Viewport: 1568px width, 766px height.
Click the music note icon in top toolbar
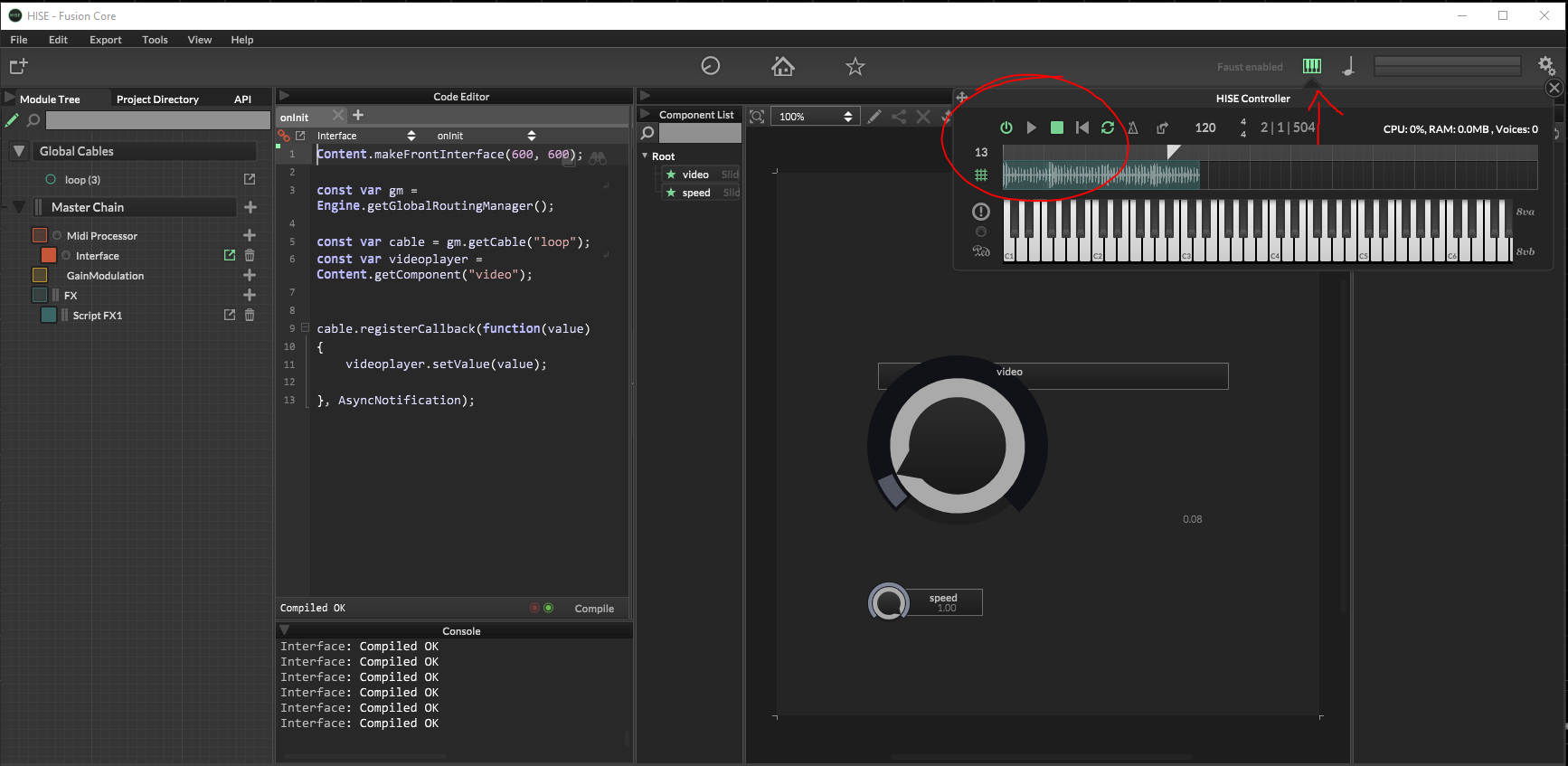point(1348,66)
